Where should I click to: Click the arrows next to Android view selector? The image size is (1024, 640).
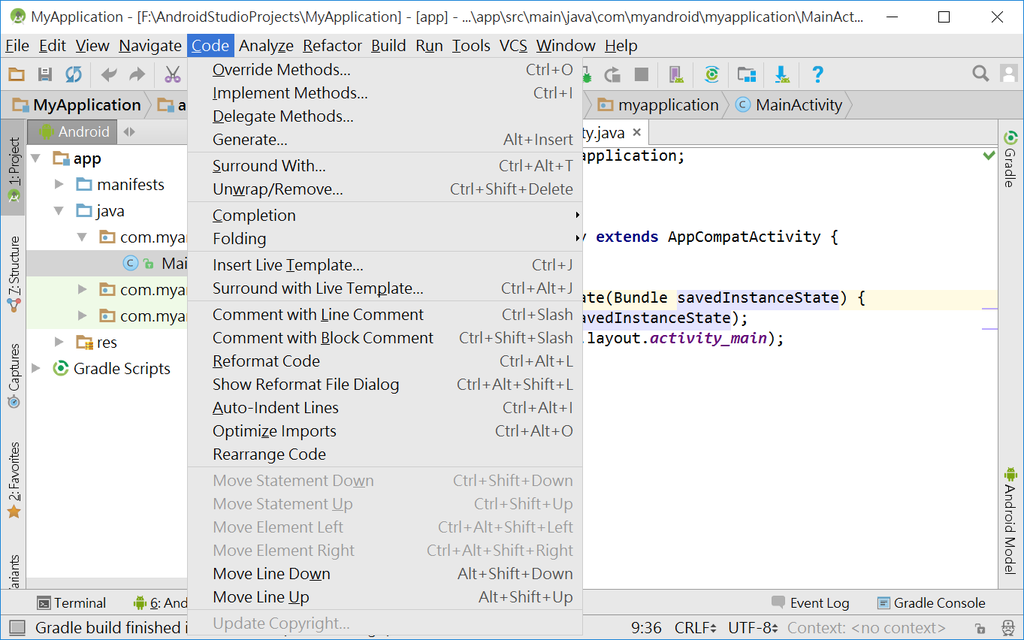tap(129, 132)
